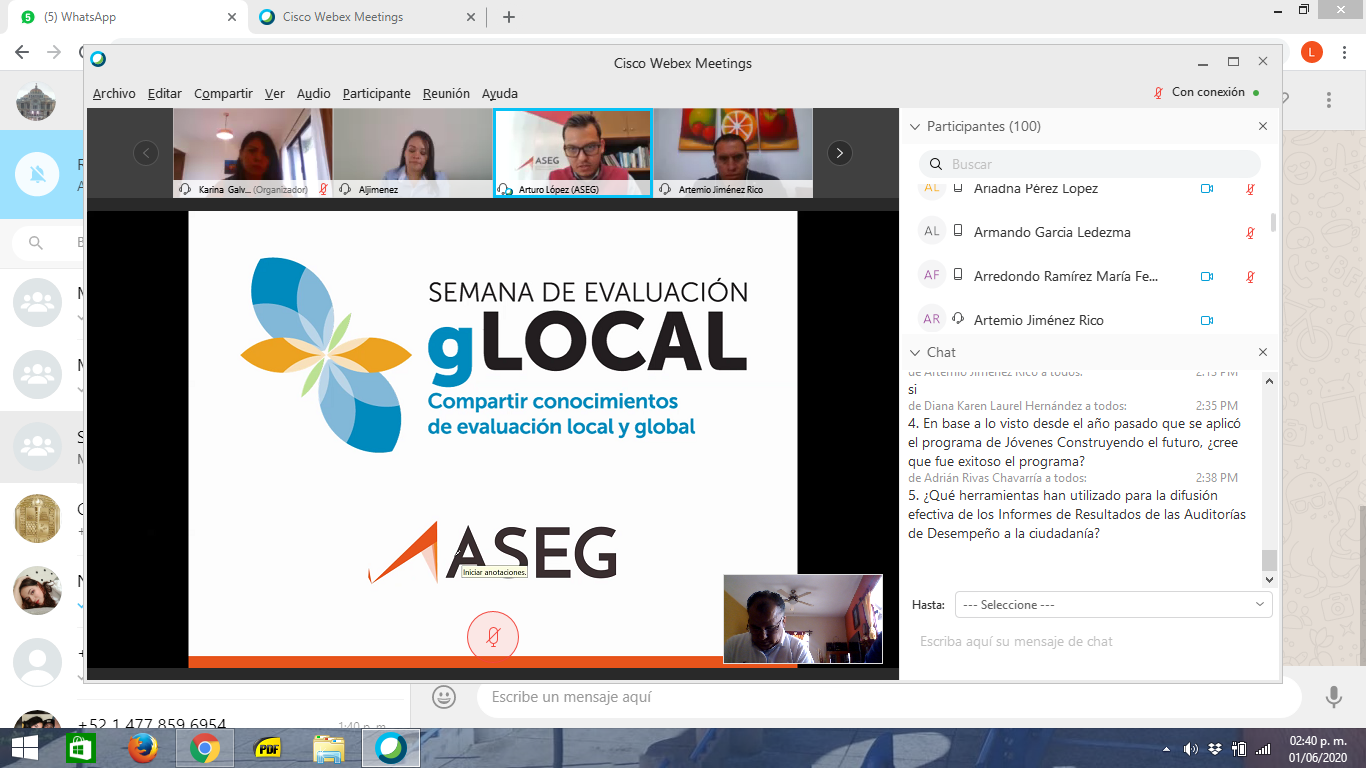This screenshot has width=1366, height=768.
Task: Click the volume icon in system tray
Action: pos(1191,749)
